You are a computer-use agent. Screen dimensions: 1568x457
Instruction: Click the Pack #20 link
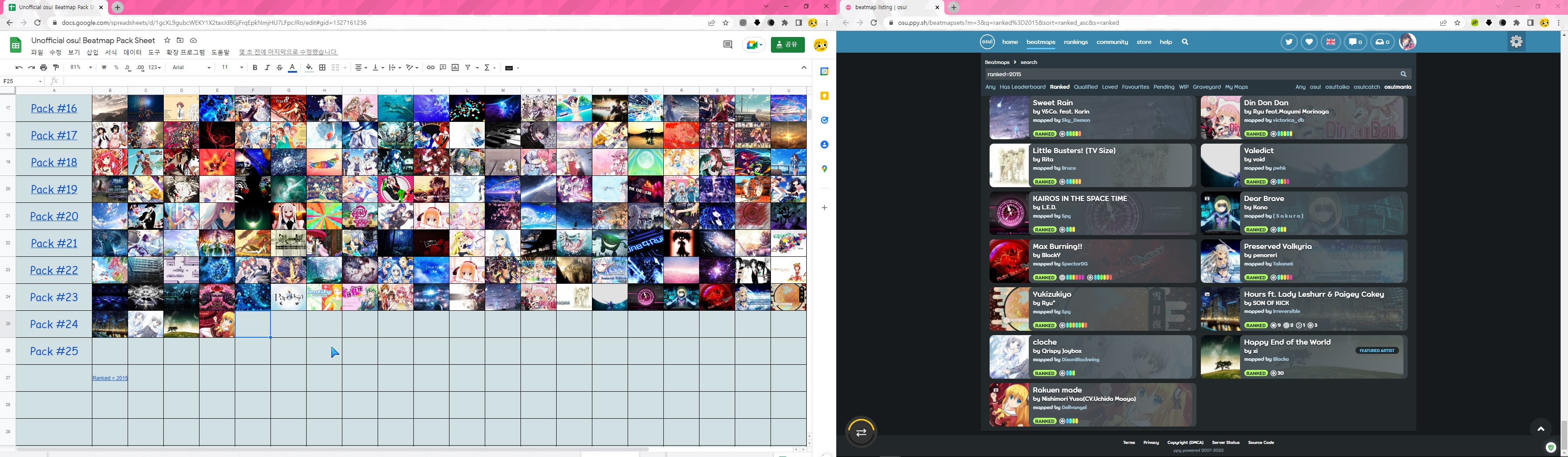click(x=54, y=216)
